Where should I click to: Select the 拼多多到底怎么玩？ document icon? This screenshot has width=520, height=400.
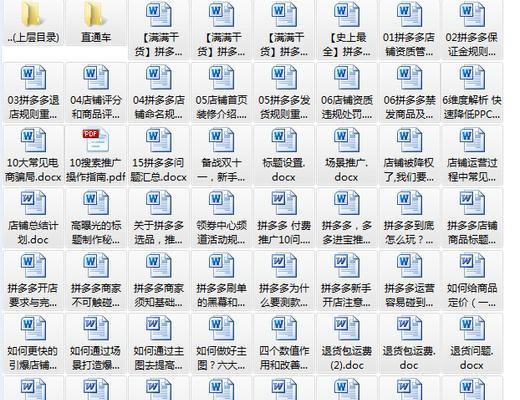point(409,203)
